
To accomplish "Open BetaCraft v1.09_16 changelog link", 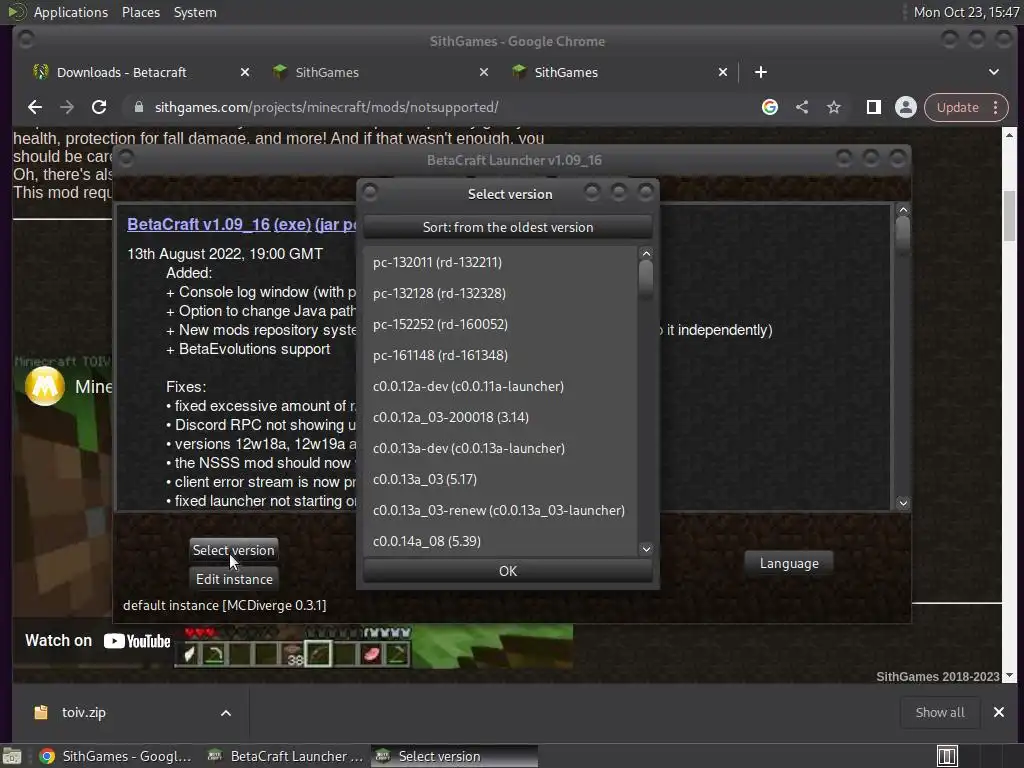I will pyautogui.click(x=199, y=224).
